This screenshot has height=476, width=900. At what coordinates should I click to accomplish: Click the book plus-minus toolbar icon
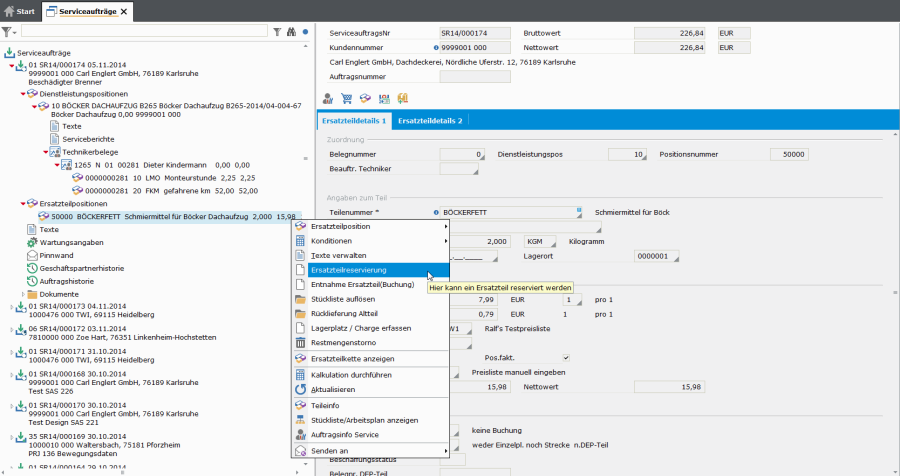(403, 99)
